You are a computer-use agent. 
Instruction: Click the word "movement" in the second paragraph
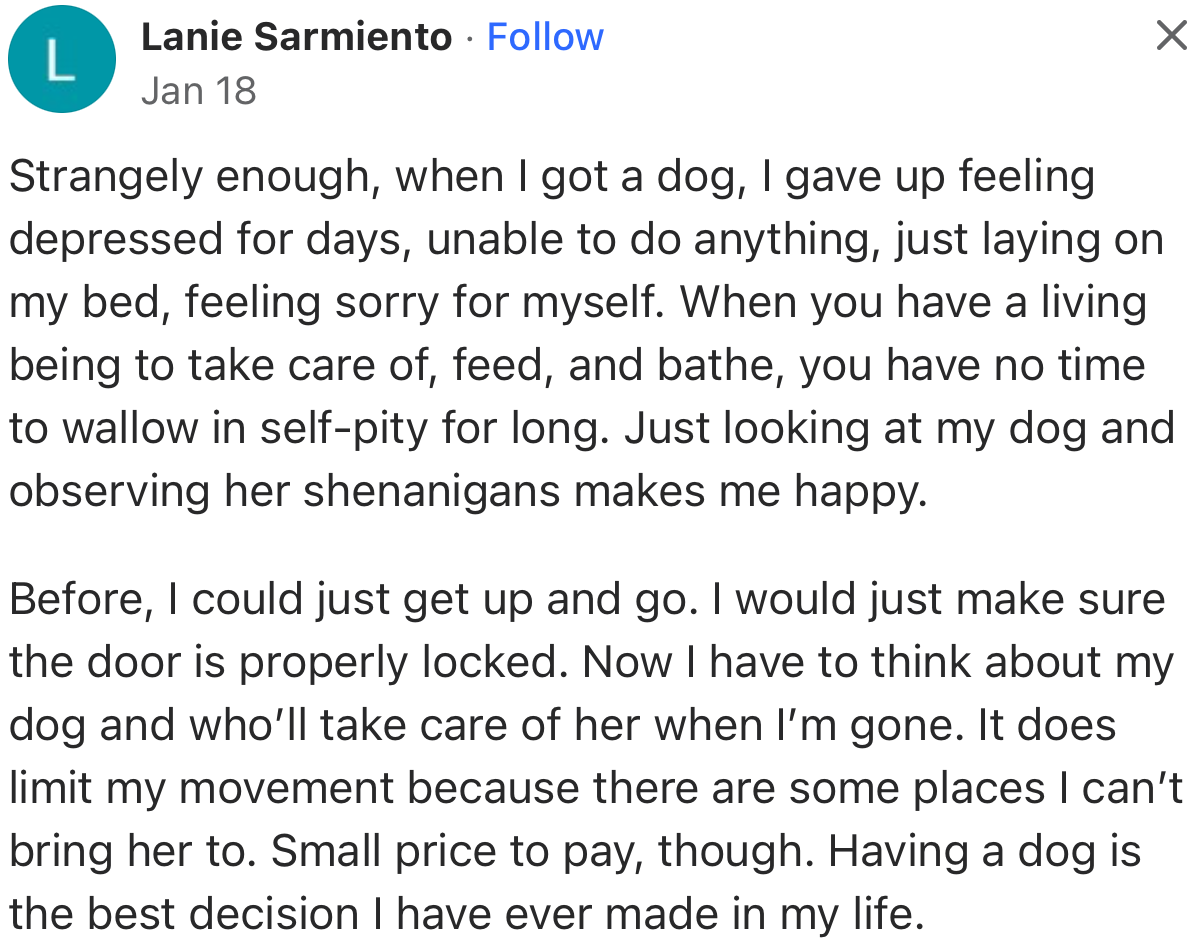coord(287,789)
